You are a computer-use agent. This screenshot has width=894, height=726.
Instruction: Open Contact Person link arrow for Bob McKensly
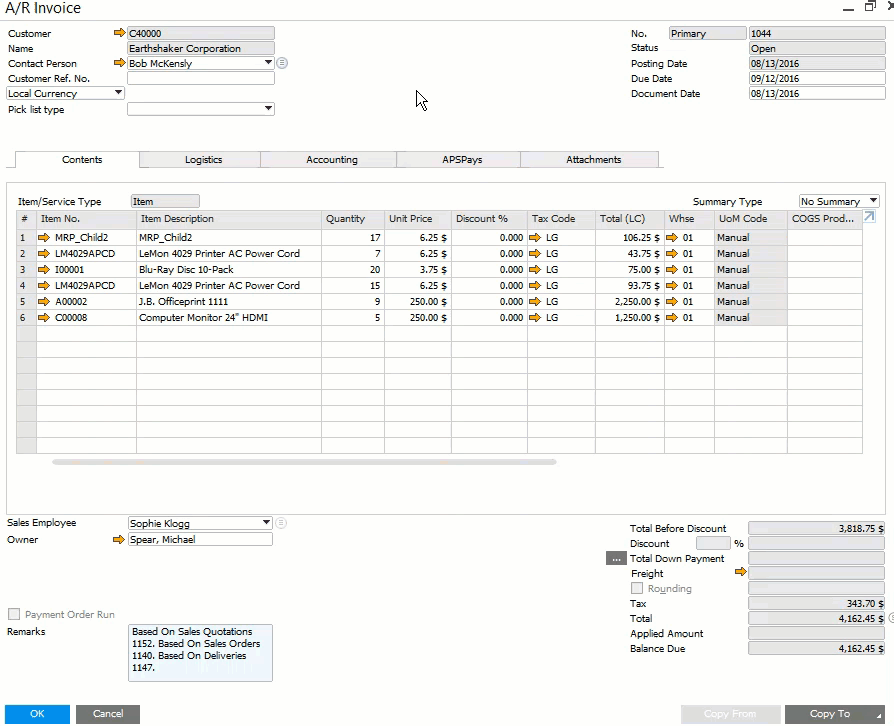(x=120, y=63)
